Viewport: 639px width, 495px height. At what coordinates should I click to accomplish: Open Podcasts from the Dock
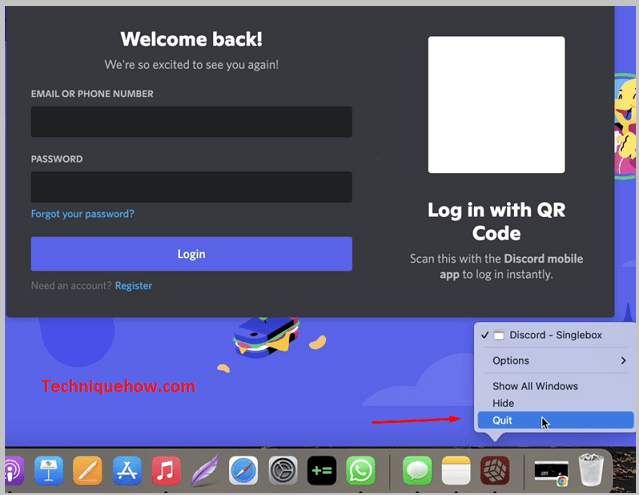pyautogui.click(x=13, y=471)
